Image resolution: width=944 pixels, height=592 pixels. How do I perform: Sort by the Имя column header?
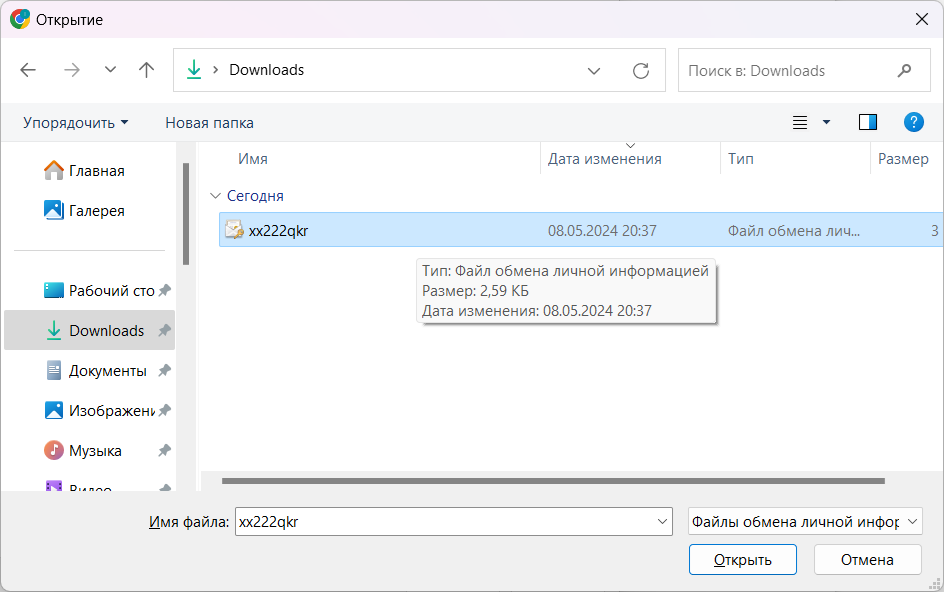pyautogui.click(x=253, y=159)
